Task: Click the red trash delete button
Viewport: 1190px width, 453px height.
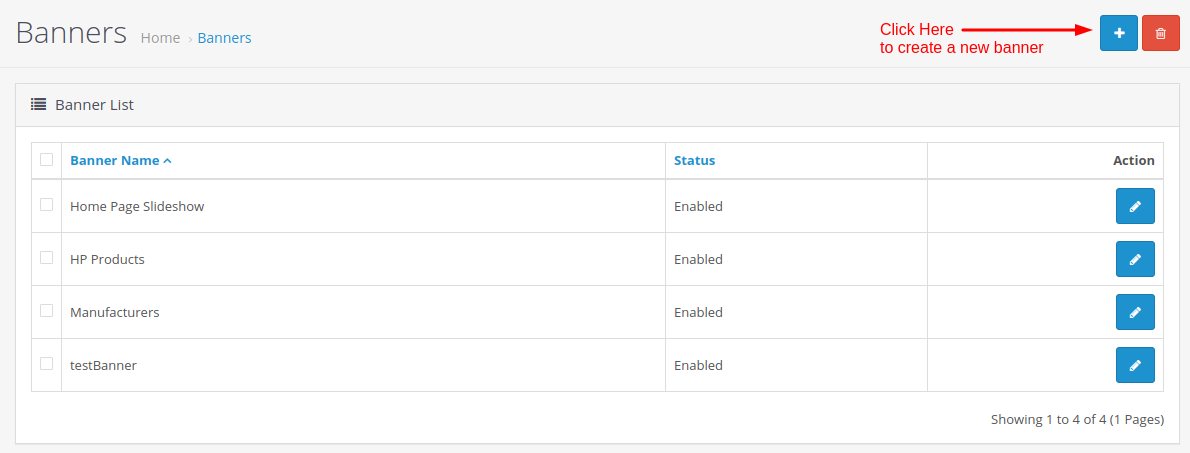Action: pyautogui.click(x=1160, y=33)
